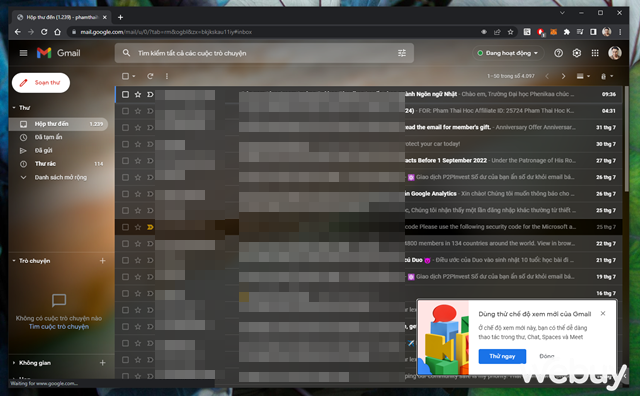Viewport: 640px width, 396px height.
Task: Open the select-all dropdown arrow
Action: tap(133, 76)
